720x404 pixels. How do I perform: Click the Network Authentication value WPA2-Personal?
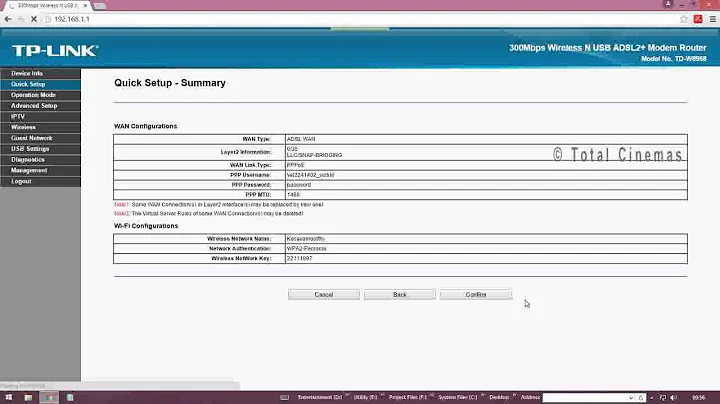click(x=307, y=249)
